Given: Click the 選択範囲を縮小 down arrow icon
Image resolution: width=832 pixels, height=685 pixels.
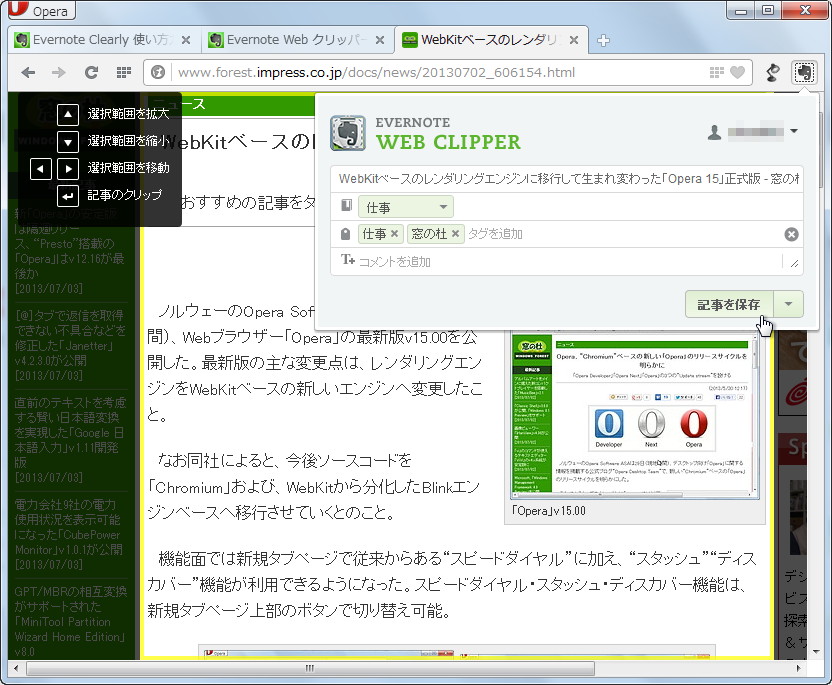Looking at the screenshot, I should point(67,142).
